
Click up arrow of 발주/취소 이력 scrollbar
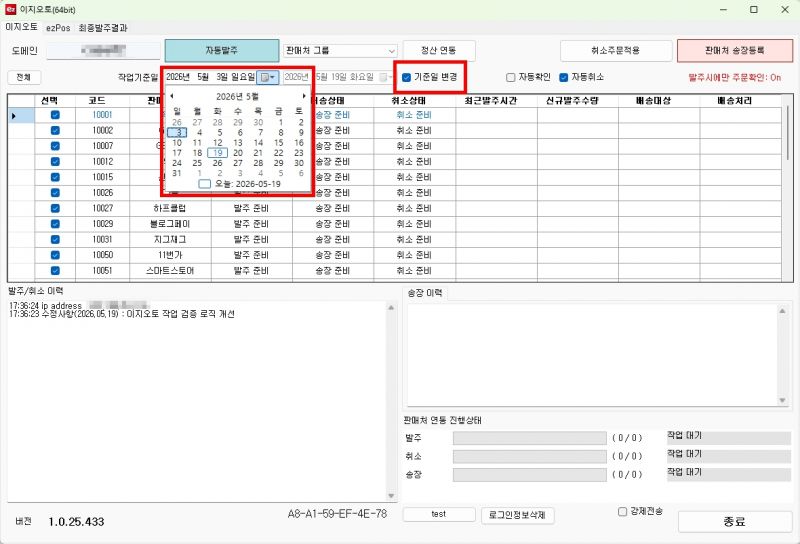pos(391,308)
